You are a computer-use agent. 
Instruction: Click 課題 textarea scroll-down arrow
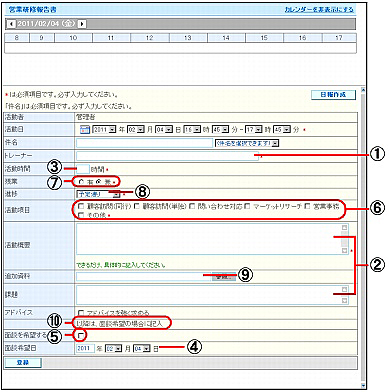pyautogui.click(x=345, y=301)
